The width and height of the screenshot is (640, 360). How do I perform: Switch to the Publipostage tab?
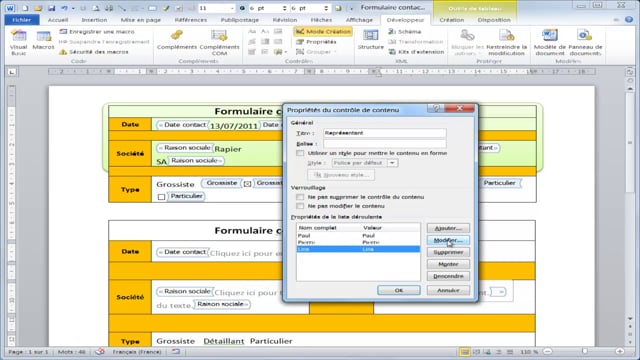pos(240,20)
